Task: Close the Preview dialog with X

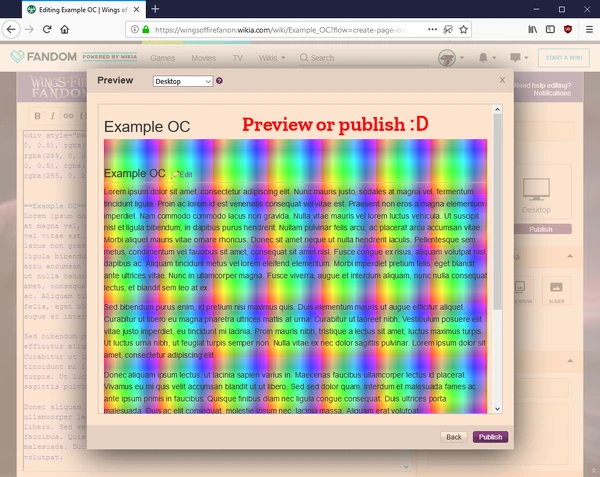Action: [x=502, y=80]
